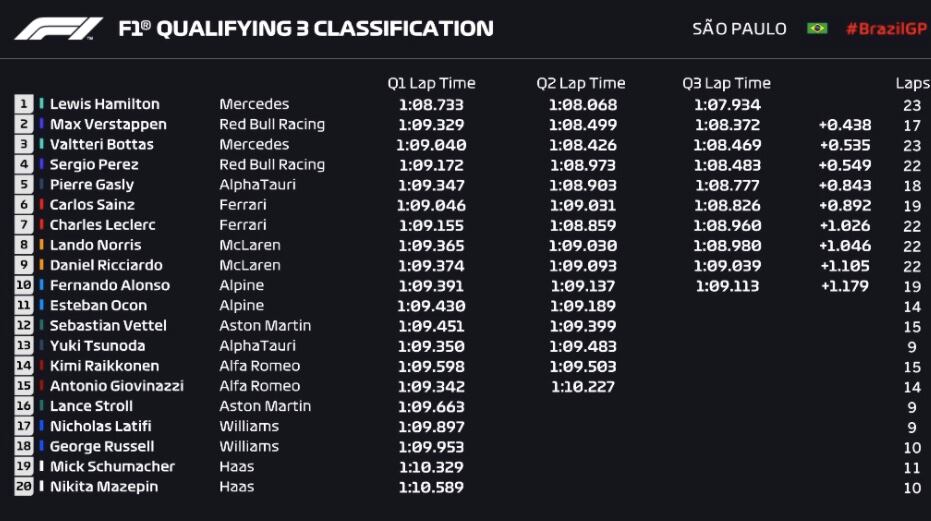Click the São Paulo location label

[x=739, y=28]
